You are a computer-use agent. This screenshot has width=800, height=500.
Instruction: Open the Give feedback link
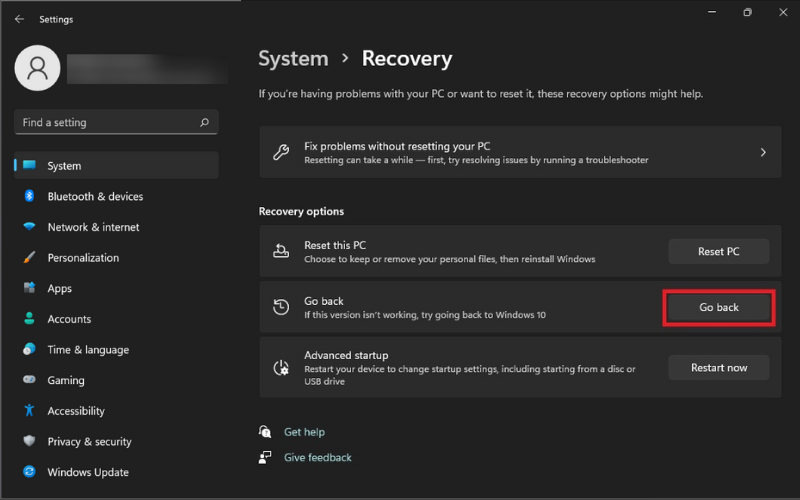tap(317, 457)
